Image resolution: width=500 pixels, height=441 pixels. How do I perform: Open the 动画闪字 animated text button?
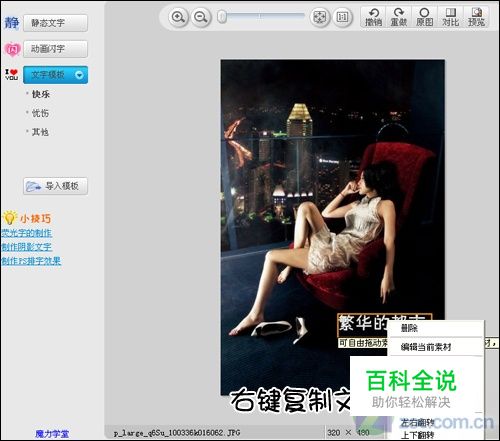tap(55, 49)
